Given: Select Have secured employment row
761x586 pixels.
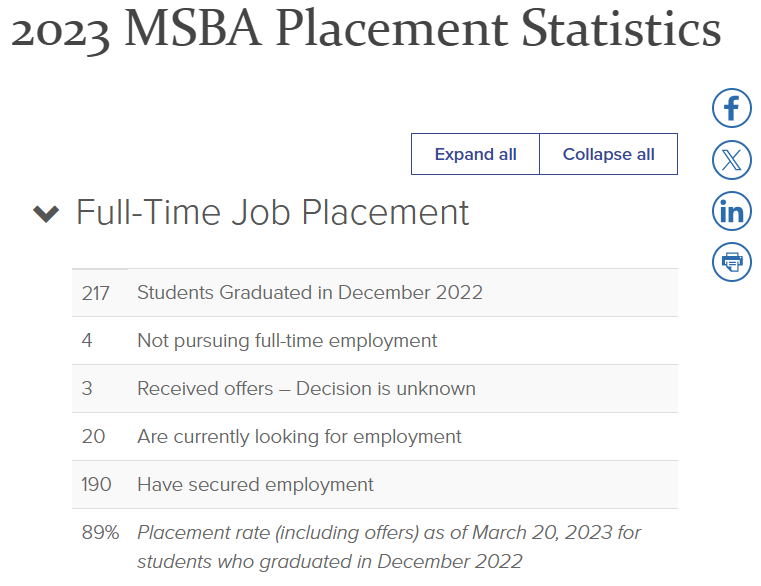Looking at the screenshot, I should (x=375, y=485).
